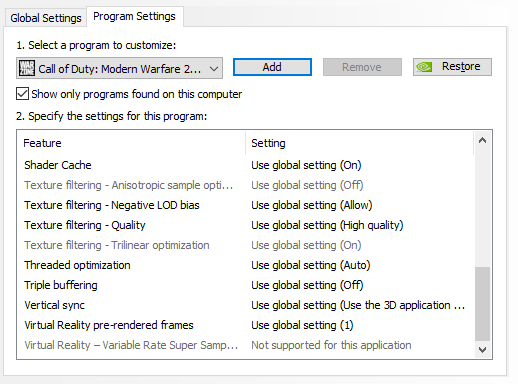Open Texture filtering Quality setting (High quality)
The image size is (518, 384).
click(327, 225)
